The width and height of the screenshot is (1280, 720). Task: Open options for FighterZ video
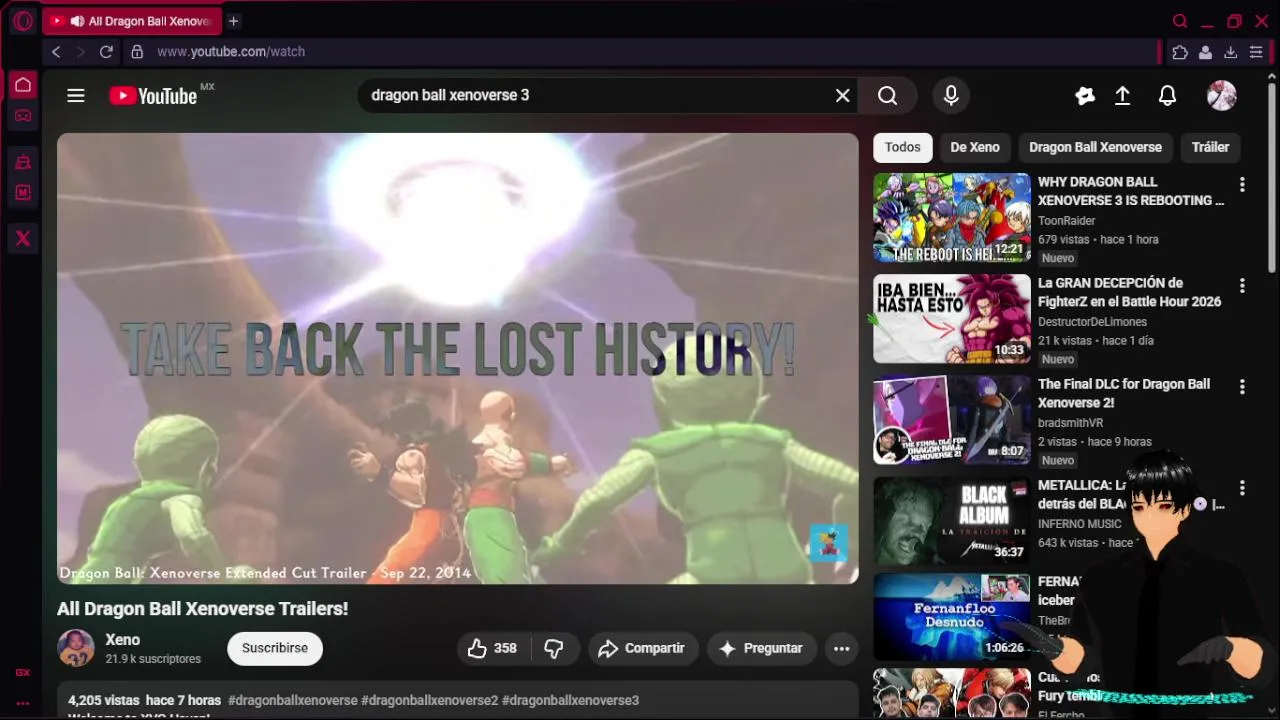tap(1242, 286)
